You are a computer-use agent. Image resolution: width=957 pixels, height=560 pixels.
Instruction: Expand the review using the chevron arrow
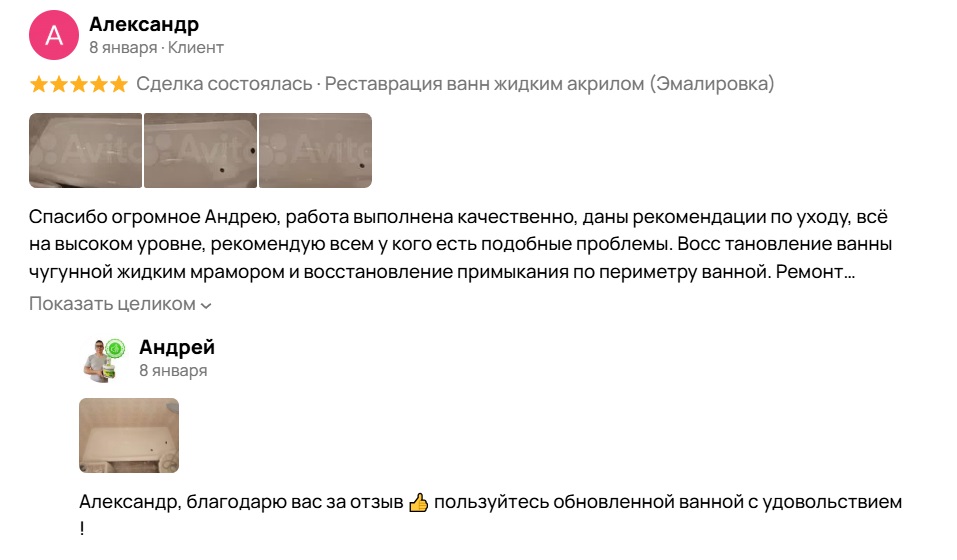[206, 305]
